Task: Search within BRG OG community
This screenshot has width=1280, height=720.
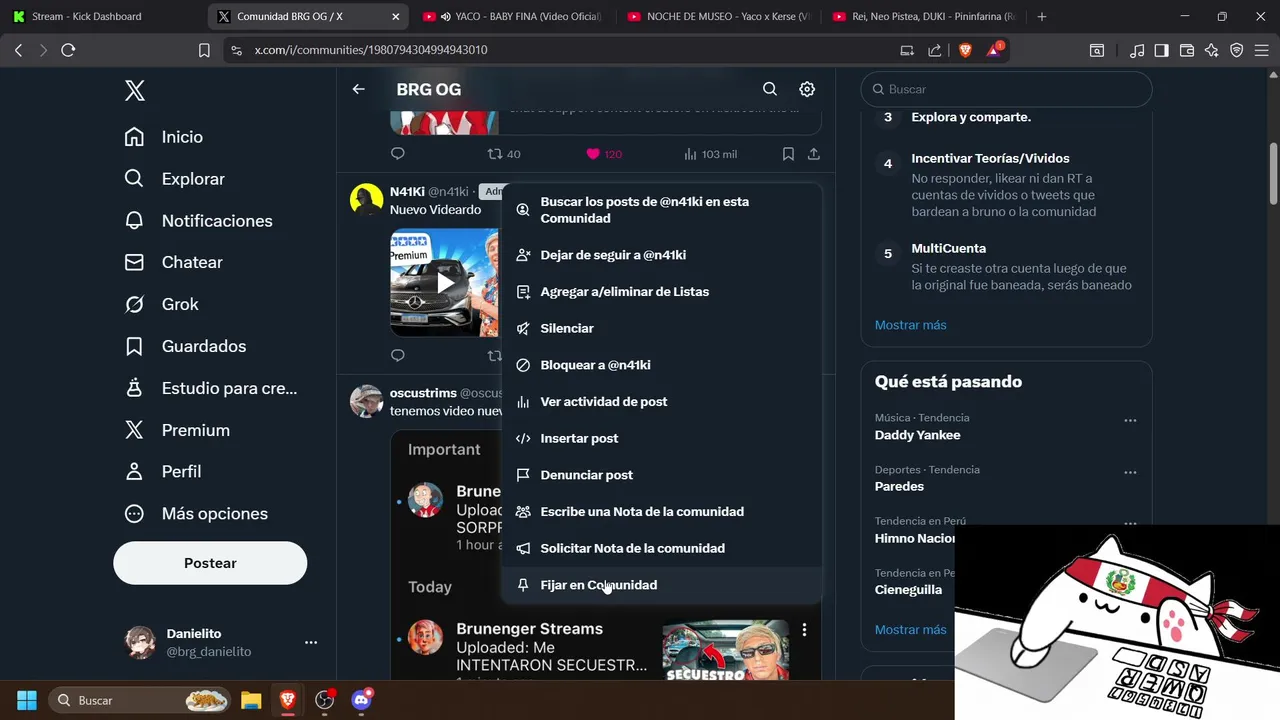Action: pos(770,89)
